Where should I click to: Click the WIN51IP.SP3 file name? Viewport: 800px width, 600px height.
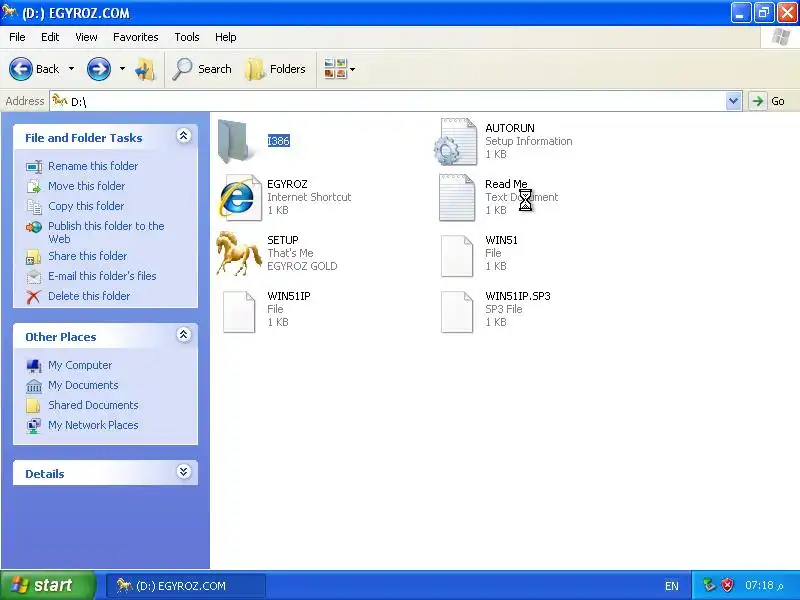coord(518,296)
